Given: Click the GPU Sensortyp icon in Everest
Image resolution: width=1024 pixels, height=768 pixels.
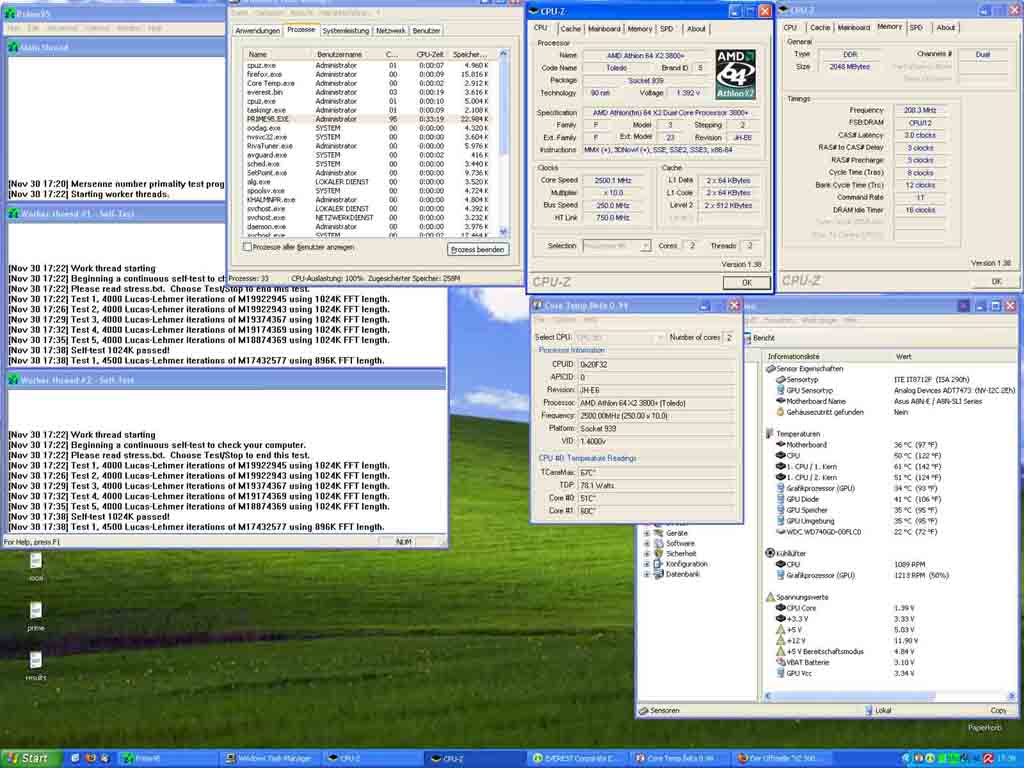Looking at the screenshot, I should tap(780, 391).
